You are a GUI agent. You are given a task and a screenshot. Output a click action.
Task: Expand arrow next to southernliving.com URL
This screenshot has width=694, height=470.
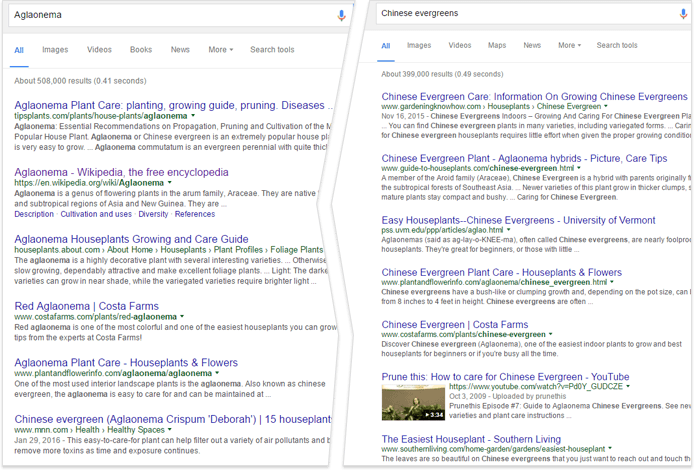pyautogui.click(x=610, y=449)
